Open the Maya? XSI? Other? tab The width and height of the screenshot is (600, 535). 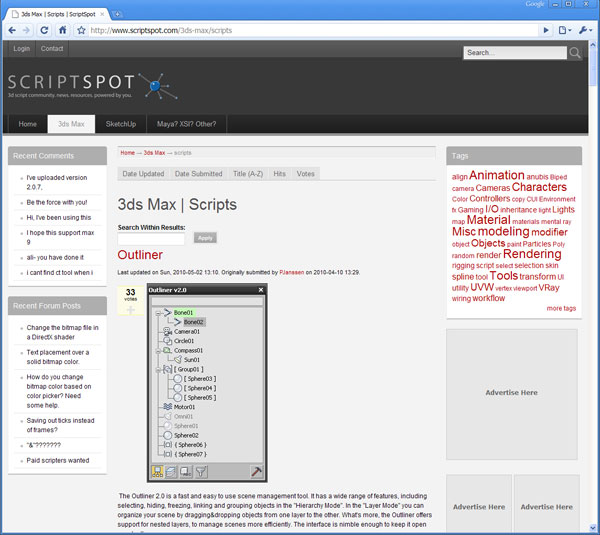pyautogui.click(x=186, y=124)
